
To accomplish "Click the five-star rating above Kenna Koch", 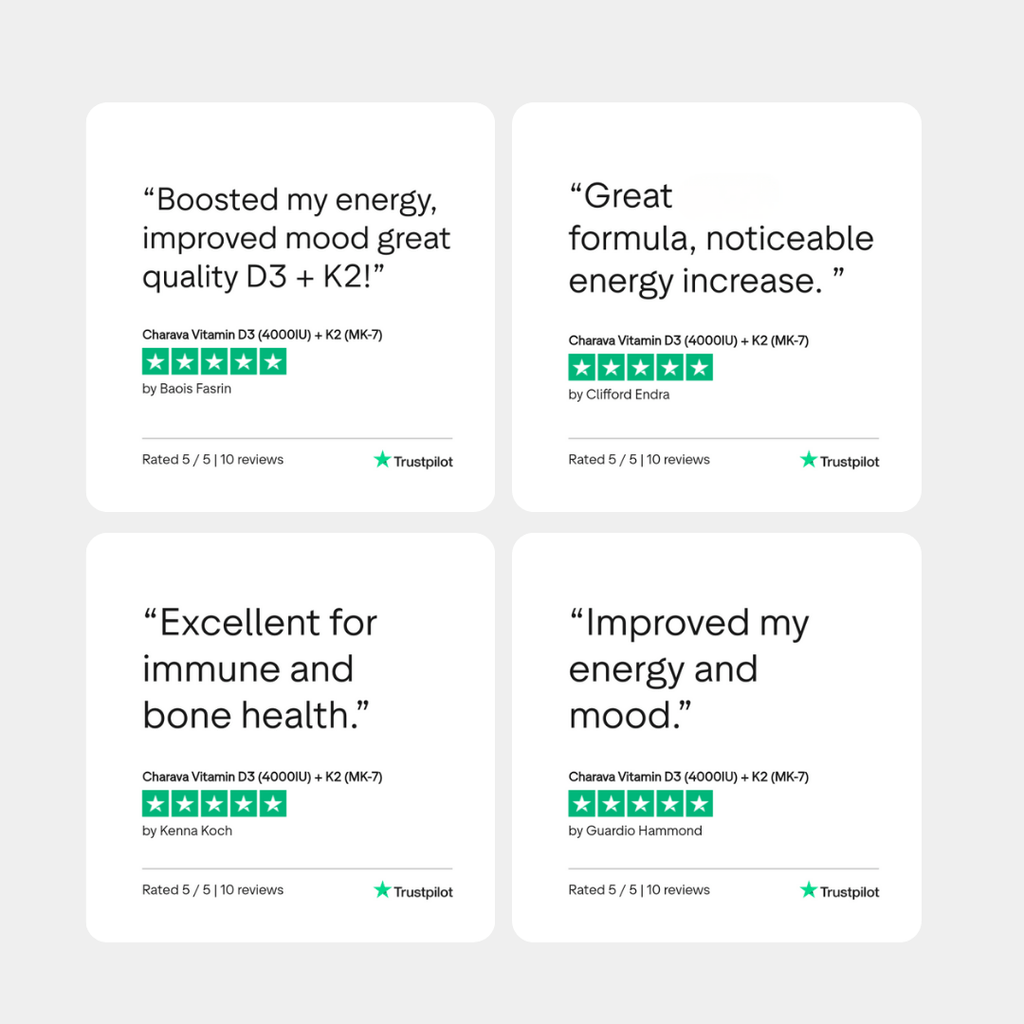I will point(214,803).
